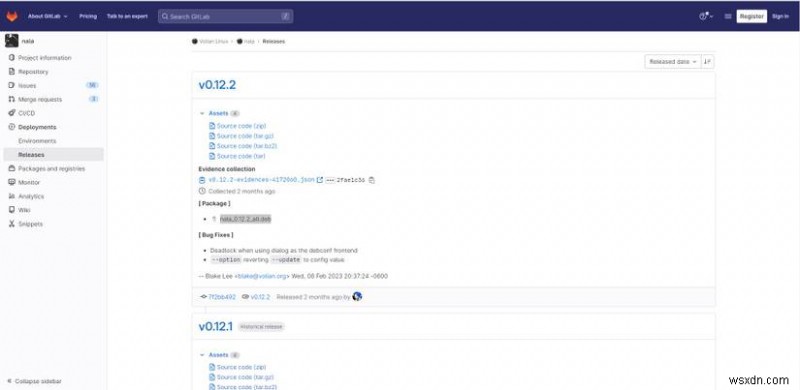Click the Collapse sidebar chevron icon
The width and height of the screenshot is (800, 390).
[x=10, y=381]
